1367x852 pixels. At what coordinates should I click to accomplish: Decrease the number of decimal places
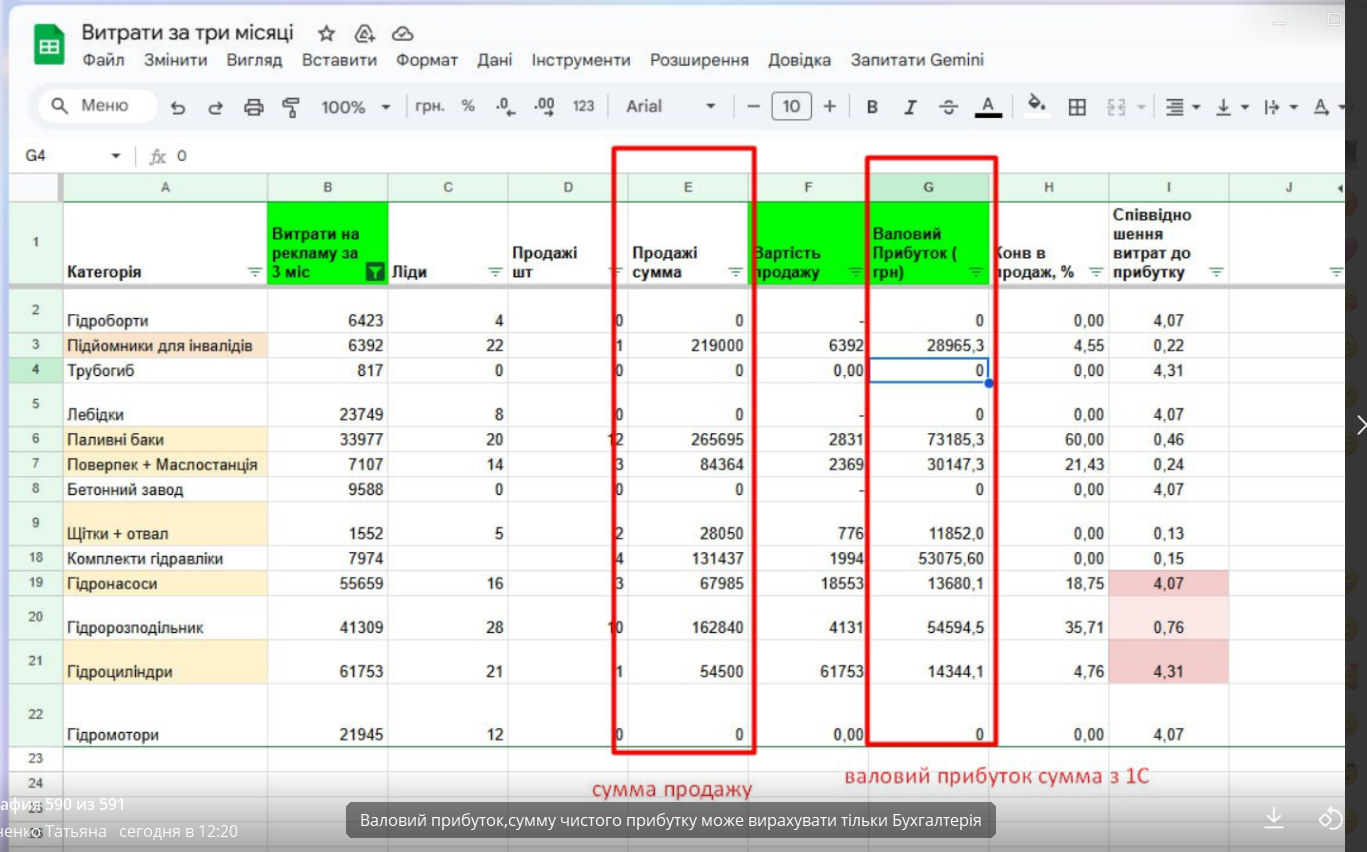pyautogui.click(x=505, y=107)
